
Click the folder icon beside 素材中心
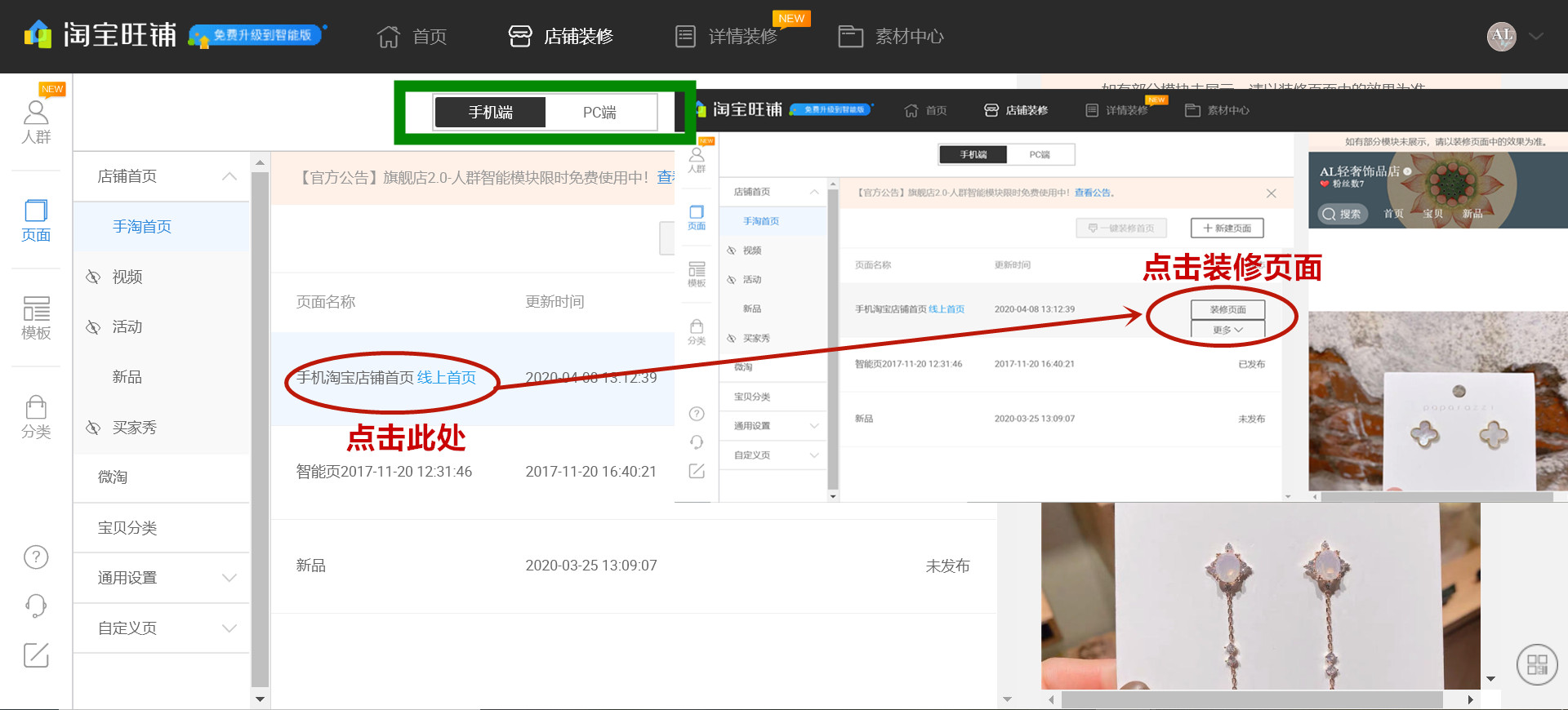click(850, 36)
